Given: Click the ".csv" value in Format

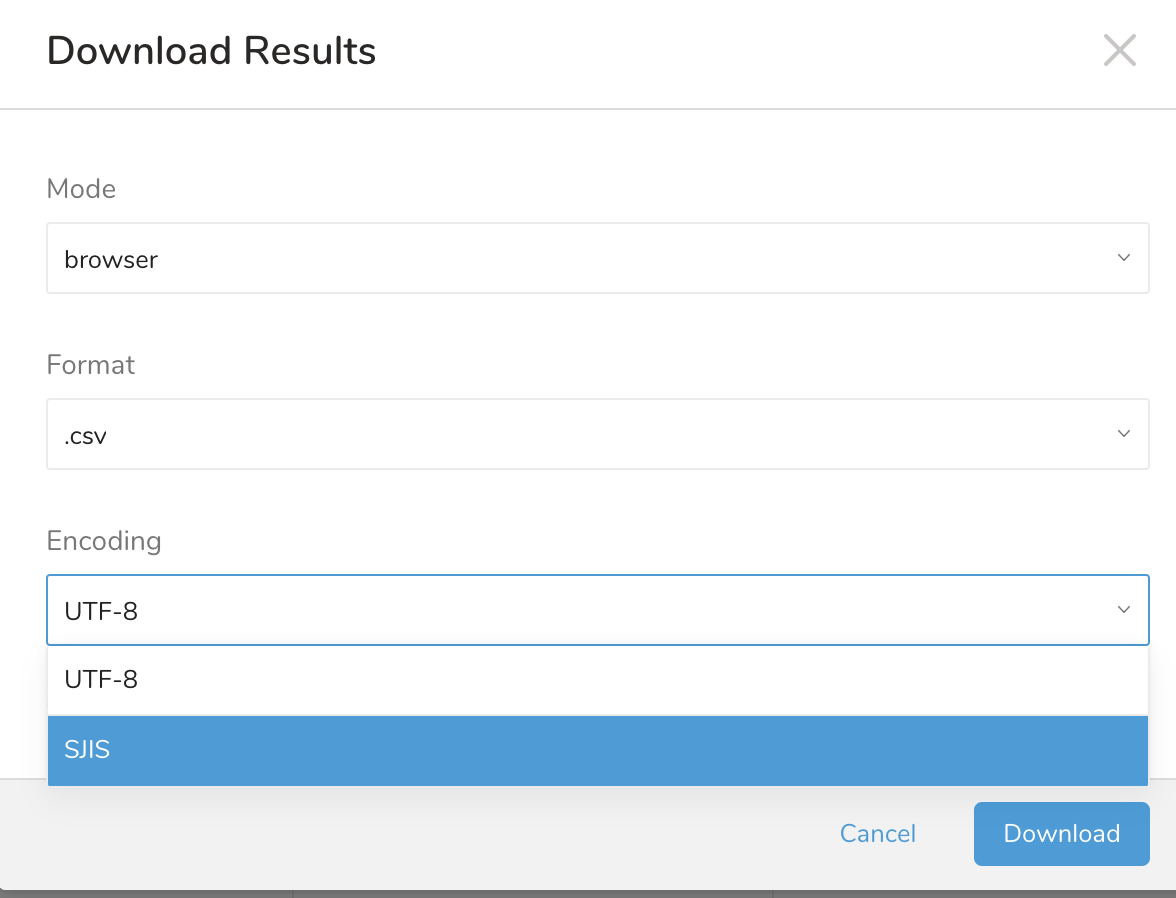Looking at the screenshot, I should click(86, 436).
